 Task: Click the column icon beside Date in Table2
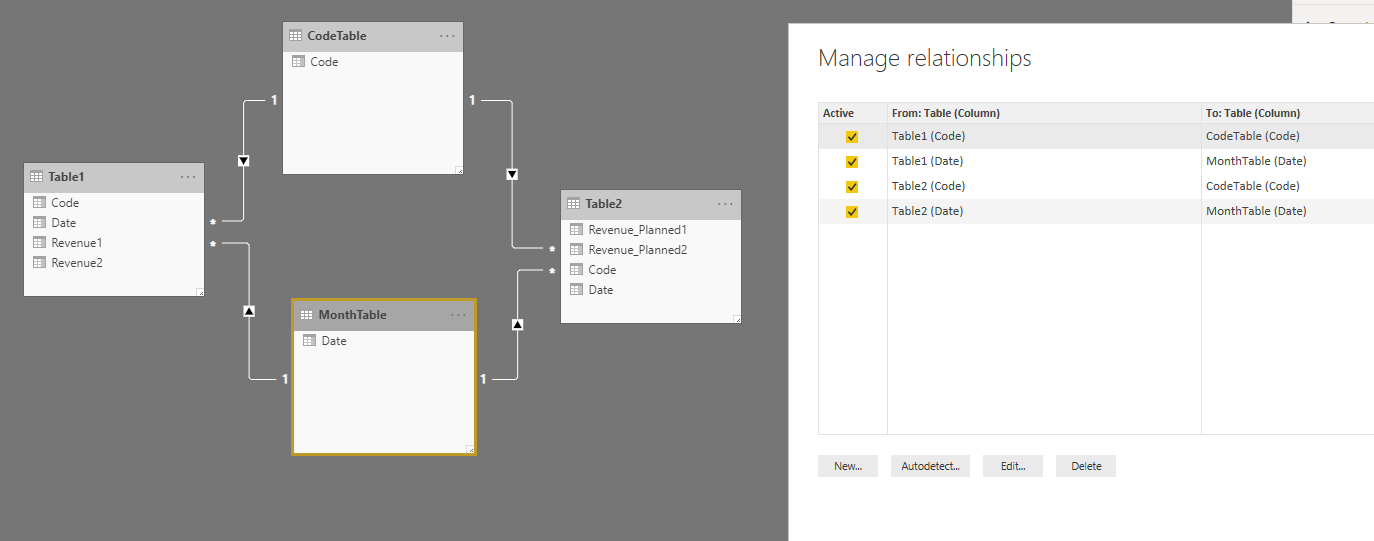576,289
